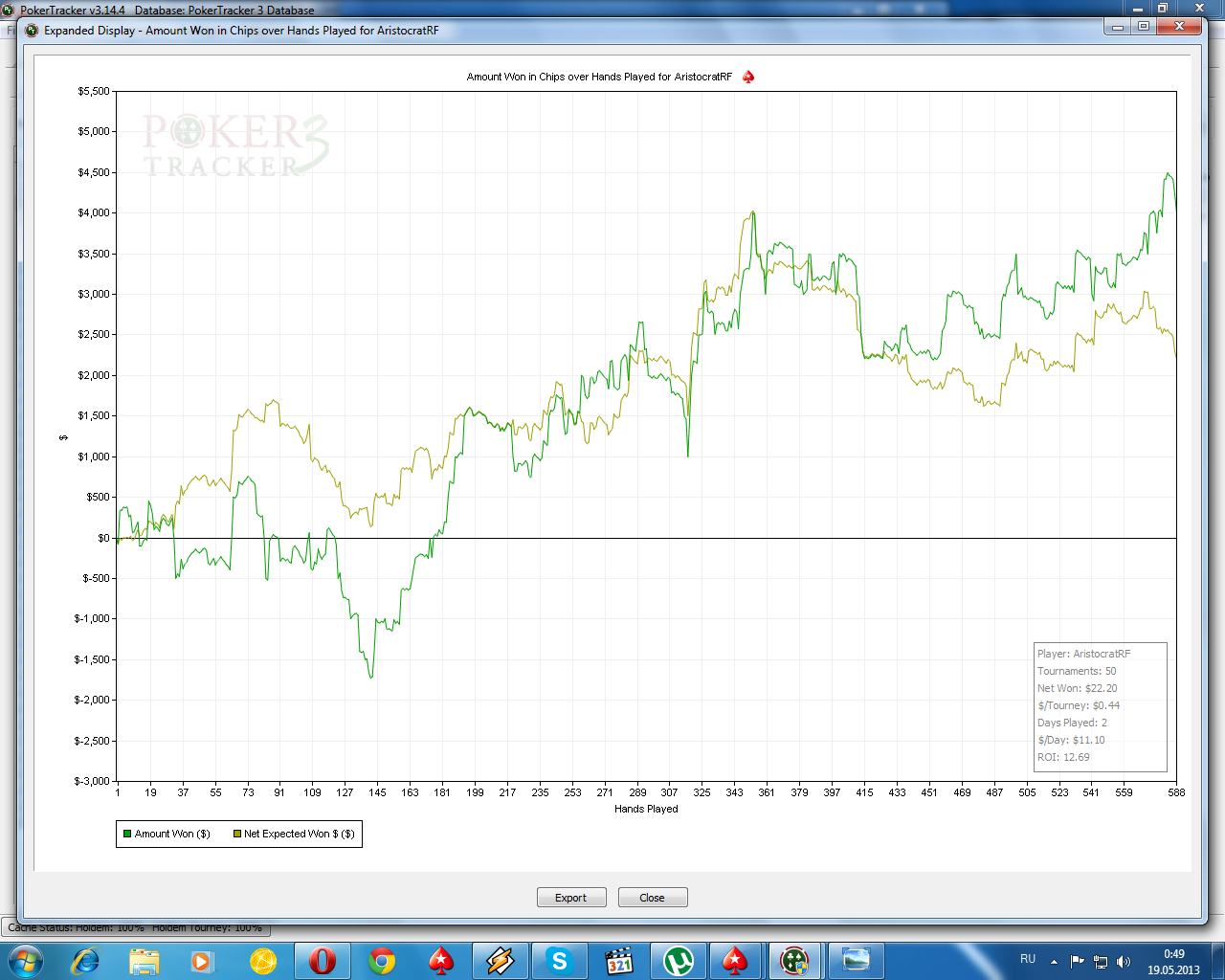
Task: Click the PokerStars icon right of uTorrent
Action: tap(736, 961)
